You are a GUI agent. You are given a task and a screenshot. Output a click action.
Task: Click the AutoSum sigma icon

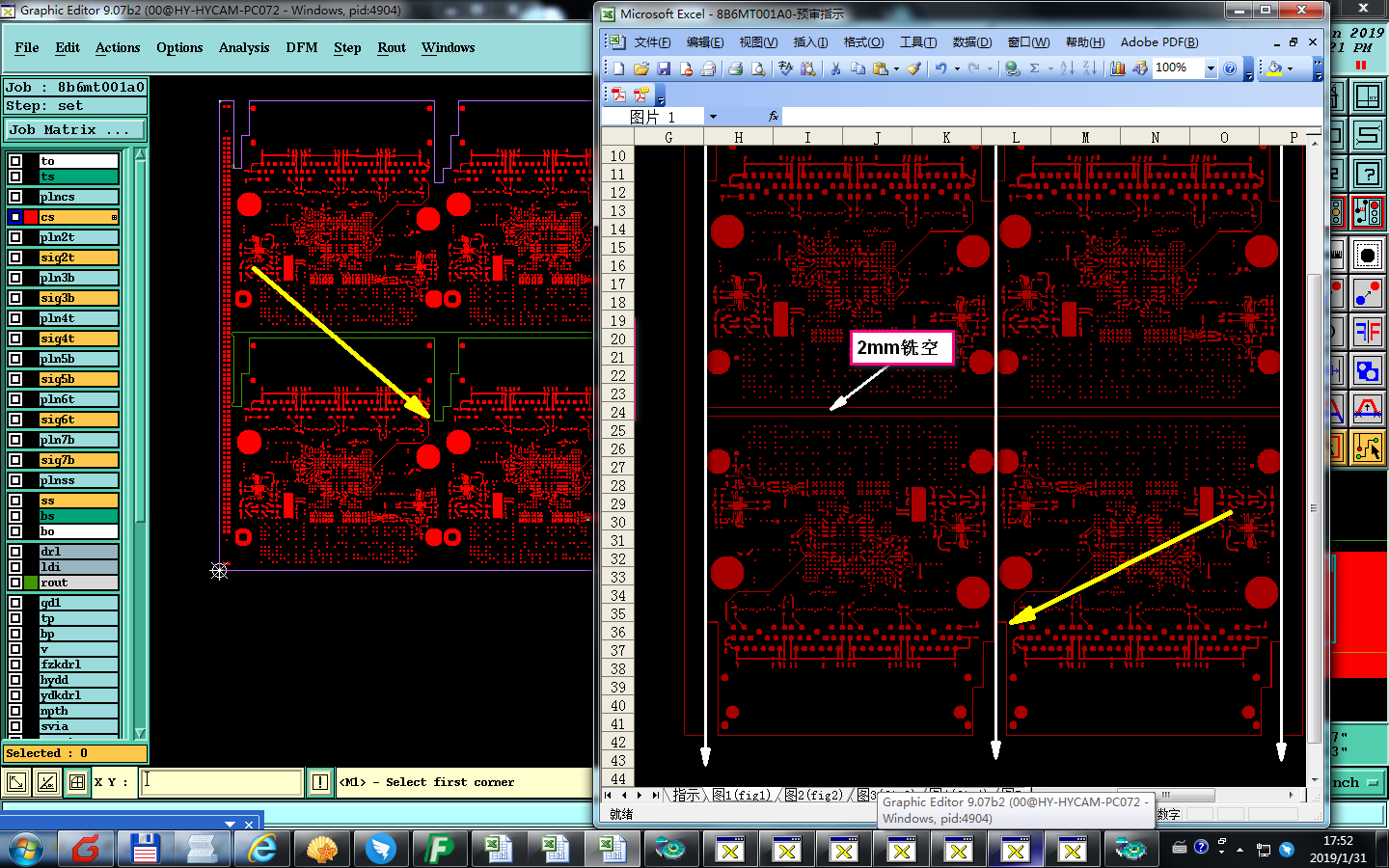[x=1034, y=68]
